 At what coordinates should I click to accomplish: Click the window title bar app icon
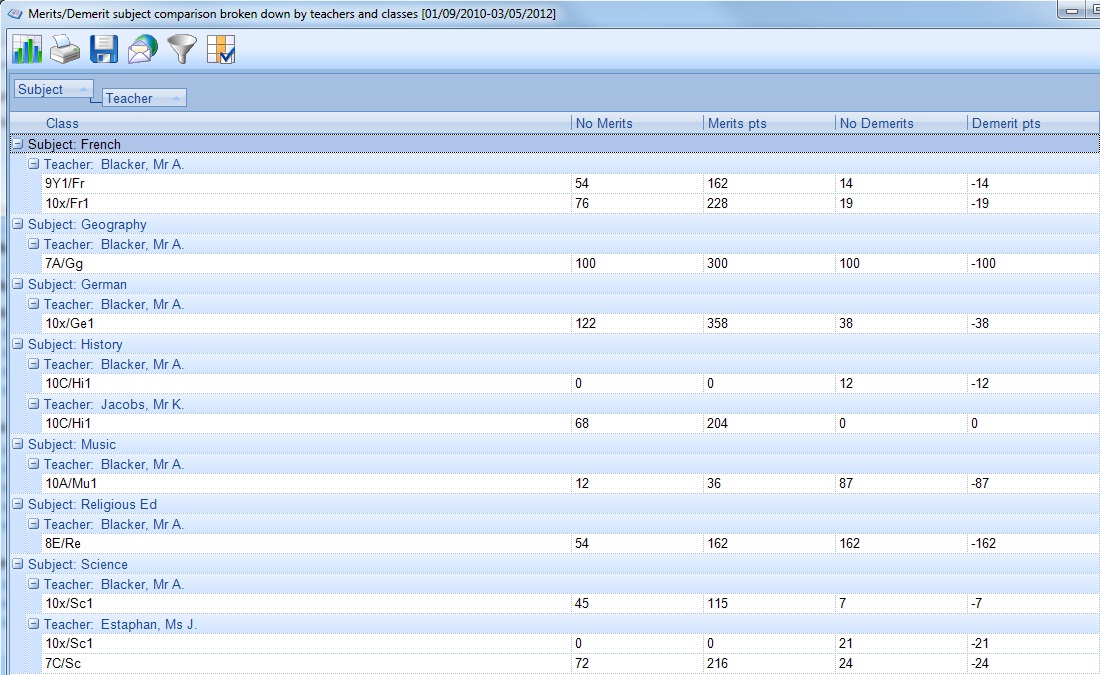(x=15, y=13)
